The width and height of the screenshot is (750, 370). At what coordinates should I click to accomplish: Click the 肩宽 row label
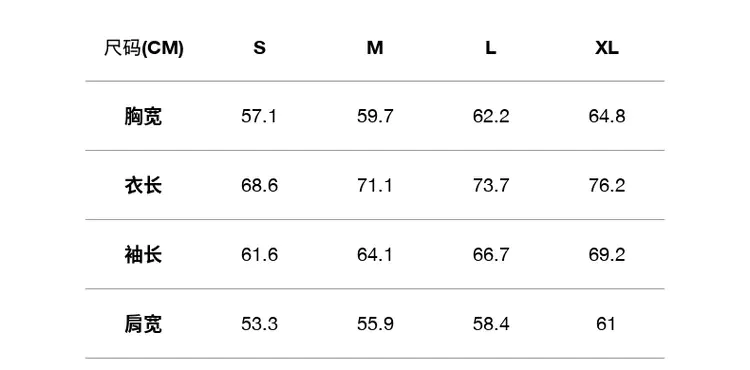tap(143, 324)
